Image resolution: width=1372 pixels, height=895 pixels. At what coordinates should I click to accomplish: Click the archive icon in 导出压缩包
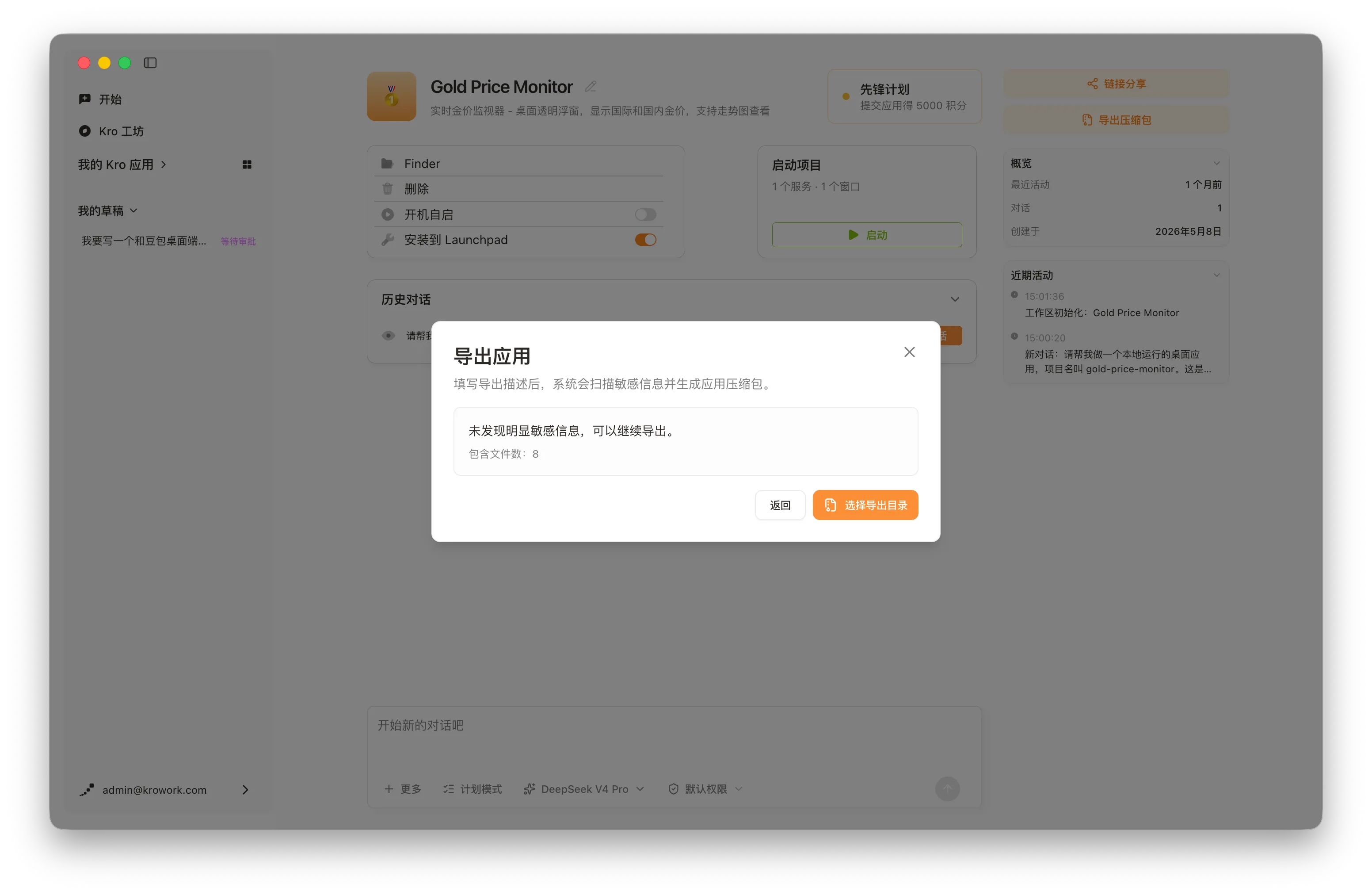pos(1087,120)
